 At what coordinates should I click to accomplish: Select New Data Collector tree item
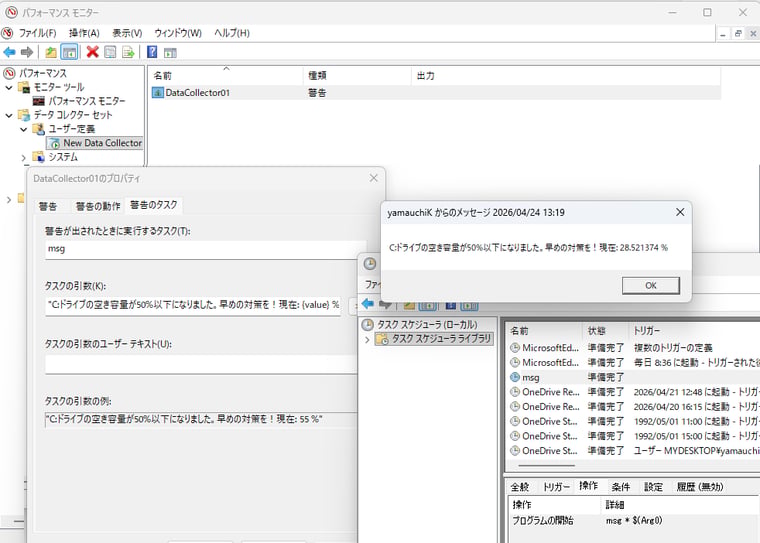pos(102,143)
